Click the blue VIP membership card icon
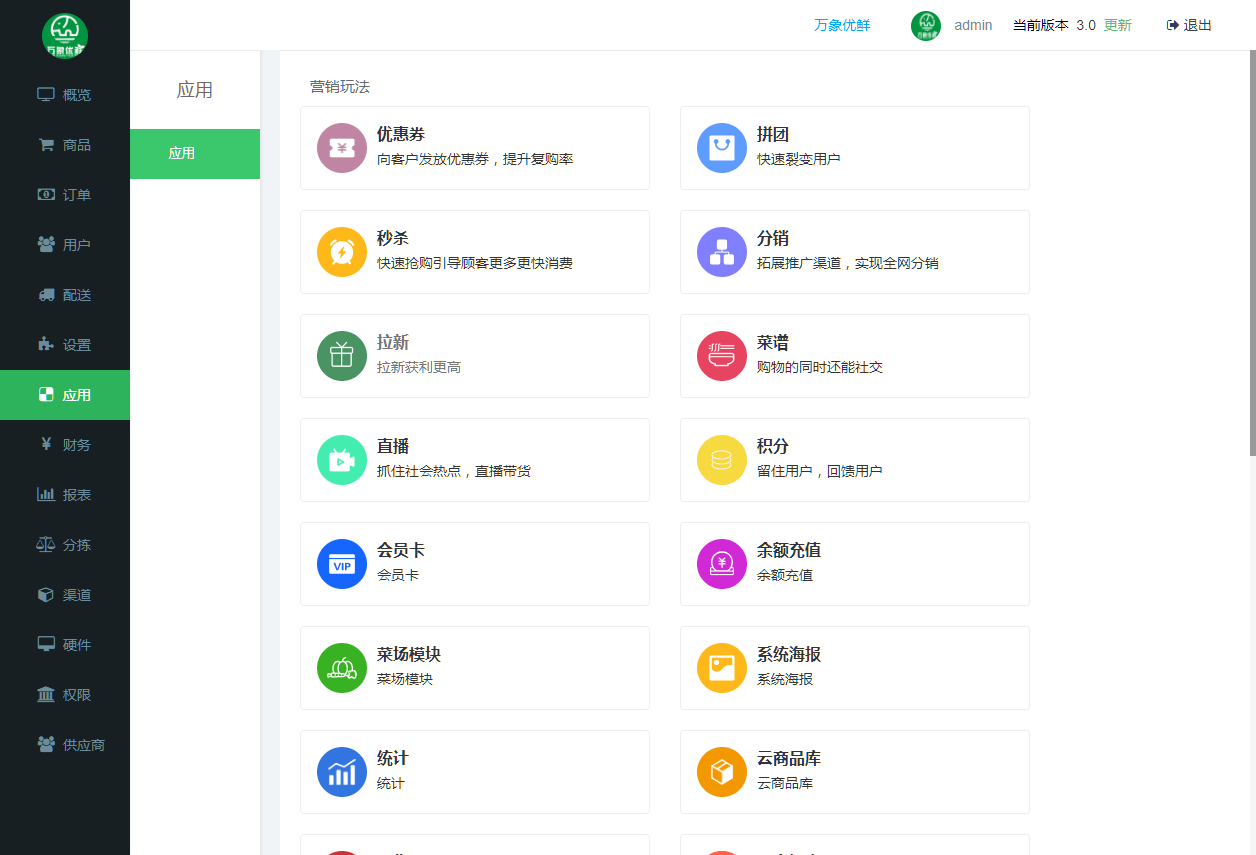This screenshot has height=855, width=1256. tap(342, 564)
